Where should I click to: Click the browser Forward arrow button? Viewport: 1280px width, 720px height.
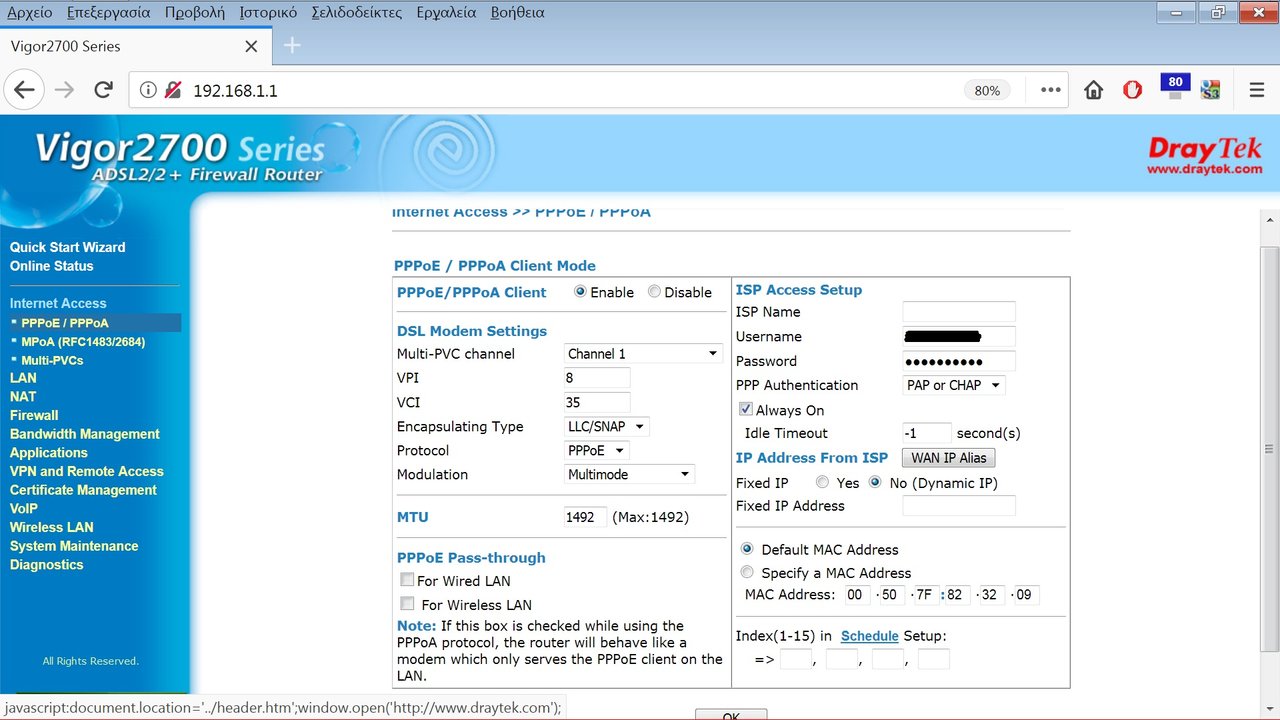(64, 90)
